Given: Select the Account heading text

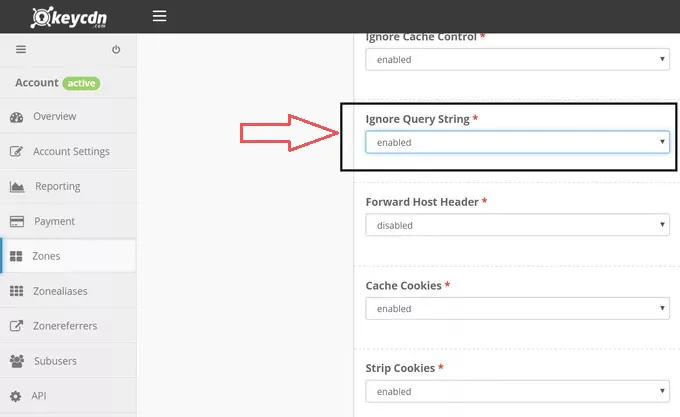Looking at the screenshot, I should 37,83.
